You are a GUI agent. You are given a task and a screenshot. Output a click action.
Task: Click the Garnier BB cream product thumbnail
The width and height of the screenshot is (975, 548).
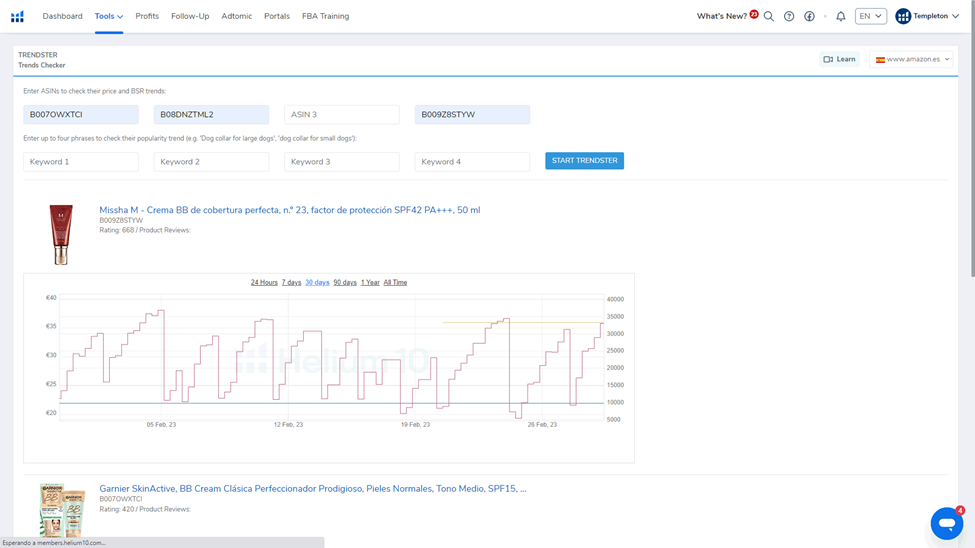coord(62,510)
